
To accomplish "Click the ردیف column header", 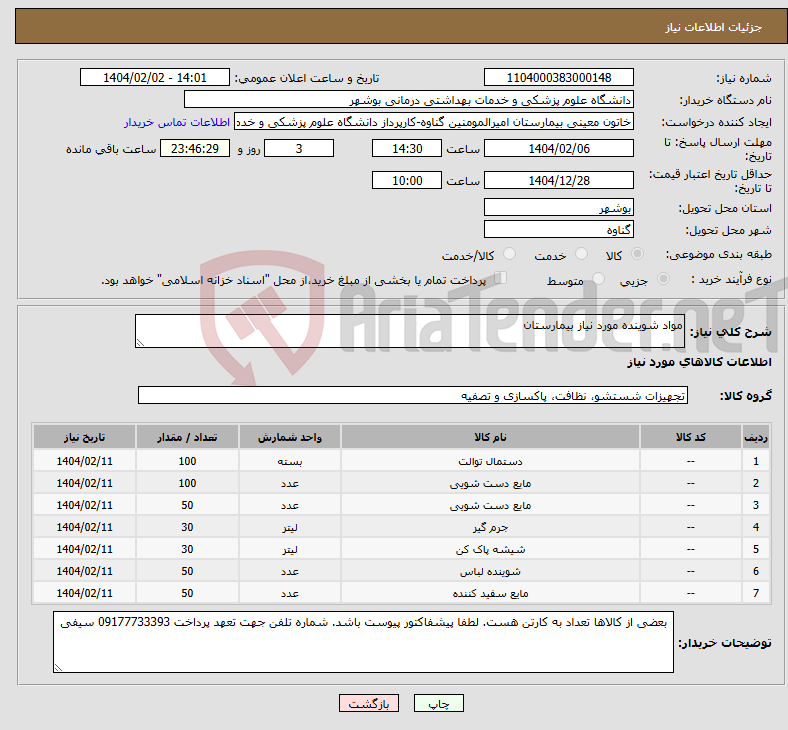I will (x=755, y=437).
